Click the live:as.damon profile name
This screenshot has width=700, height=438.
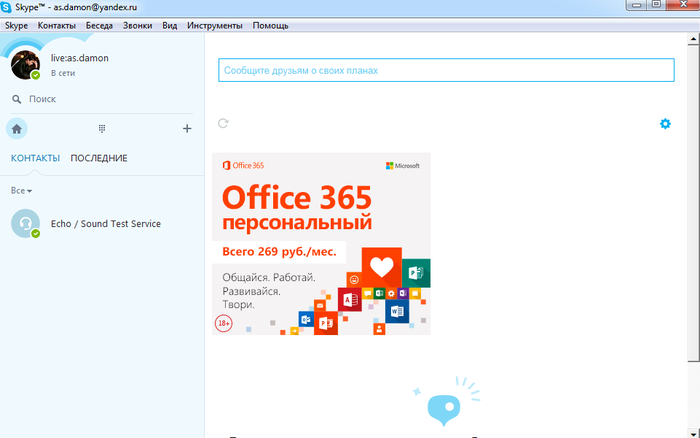tap(79, 58)
